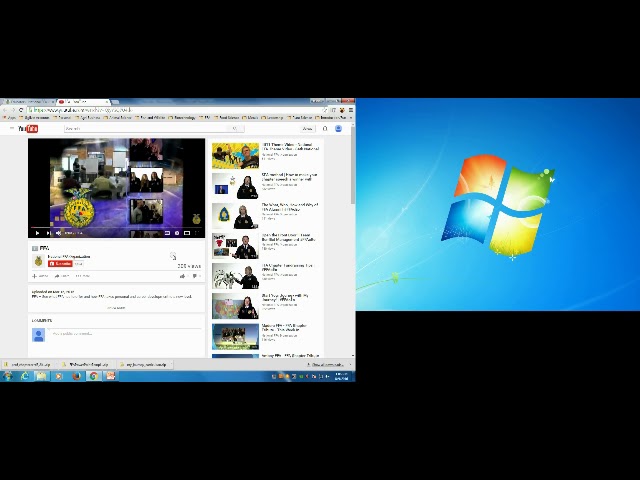This screenshot has height=480, width=640.
Task: Unmute the video player volume
Action: [x=58, y=233]
